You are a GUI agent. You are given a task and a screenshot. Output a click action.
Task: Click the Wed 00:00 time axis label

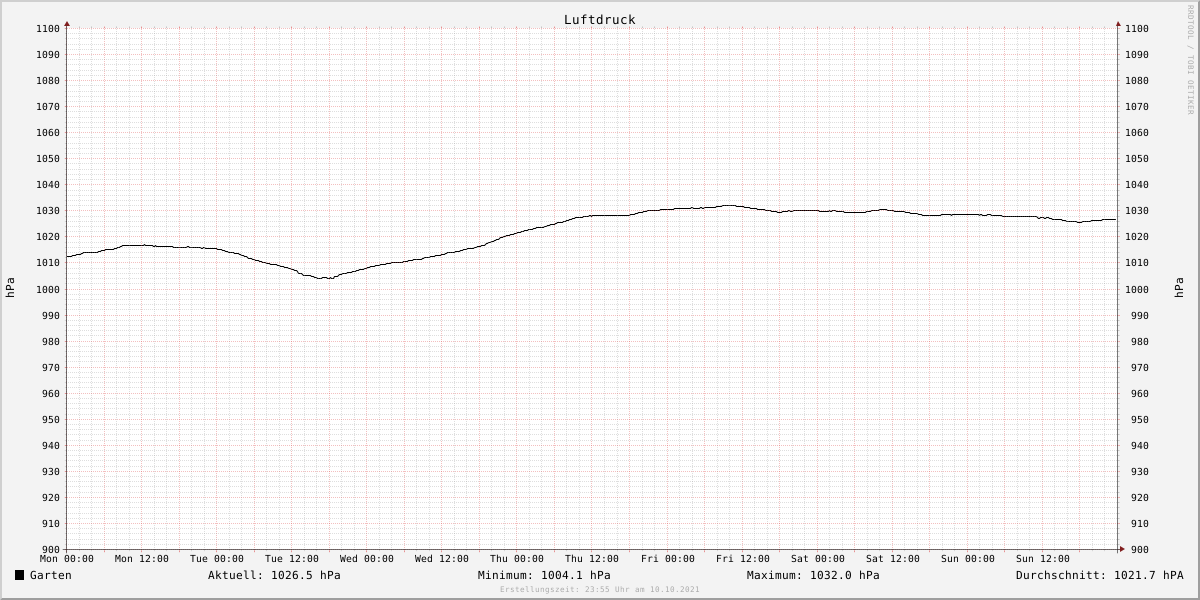coord(367,559)
